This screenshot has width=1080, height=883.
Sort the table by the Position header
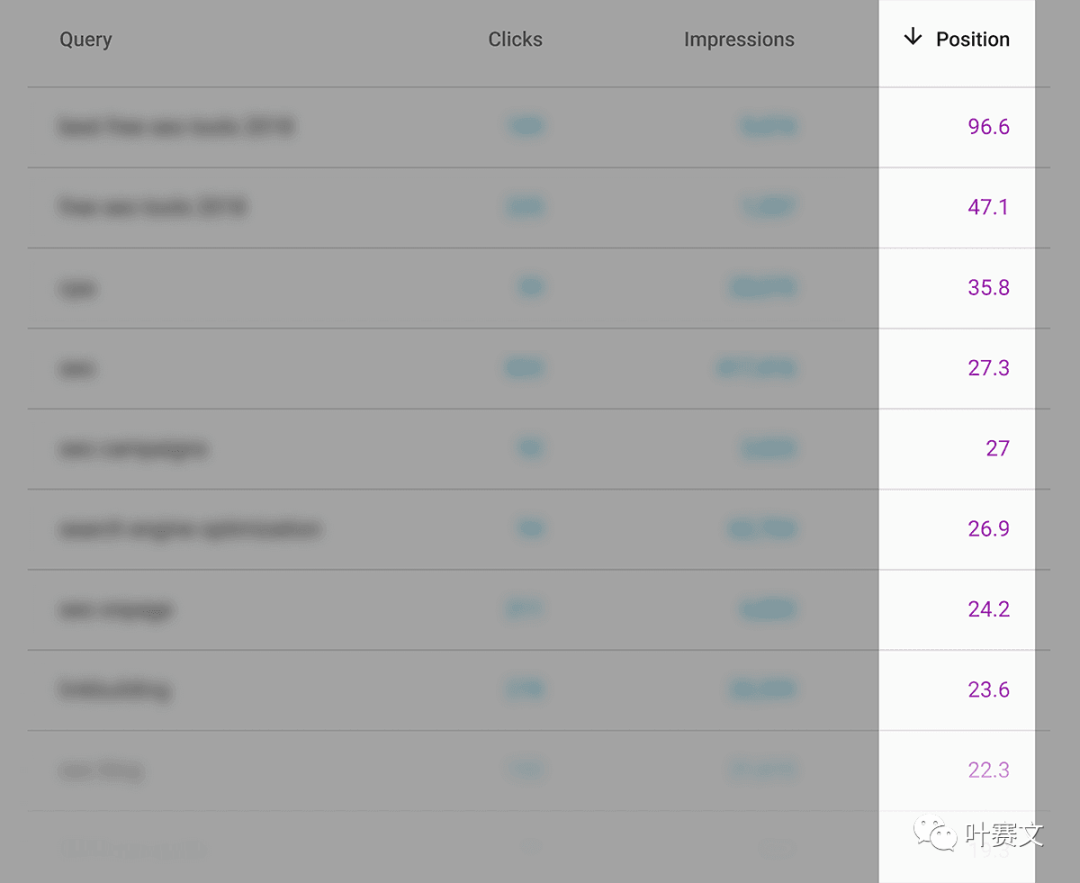click(973, 39)
